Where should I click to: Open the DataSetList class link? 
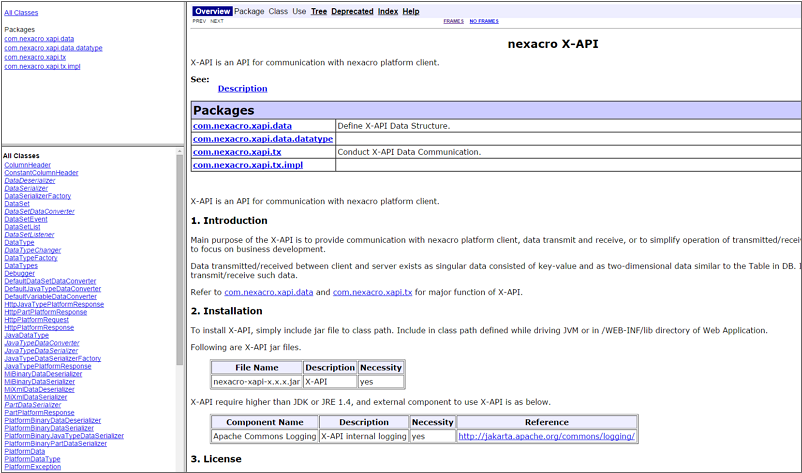tap(22, 227)
